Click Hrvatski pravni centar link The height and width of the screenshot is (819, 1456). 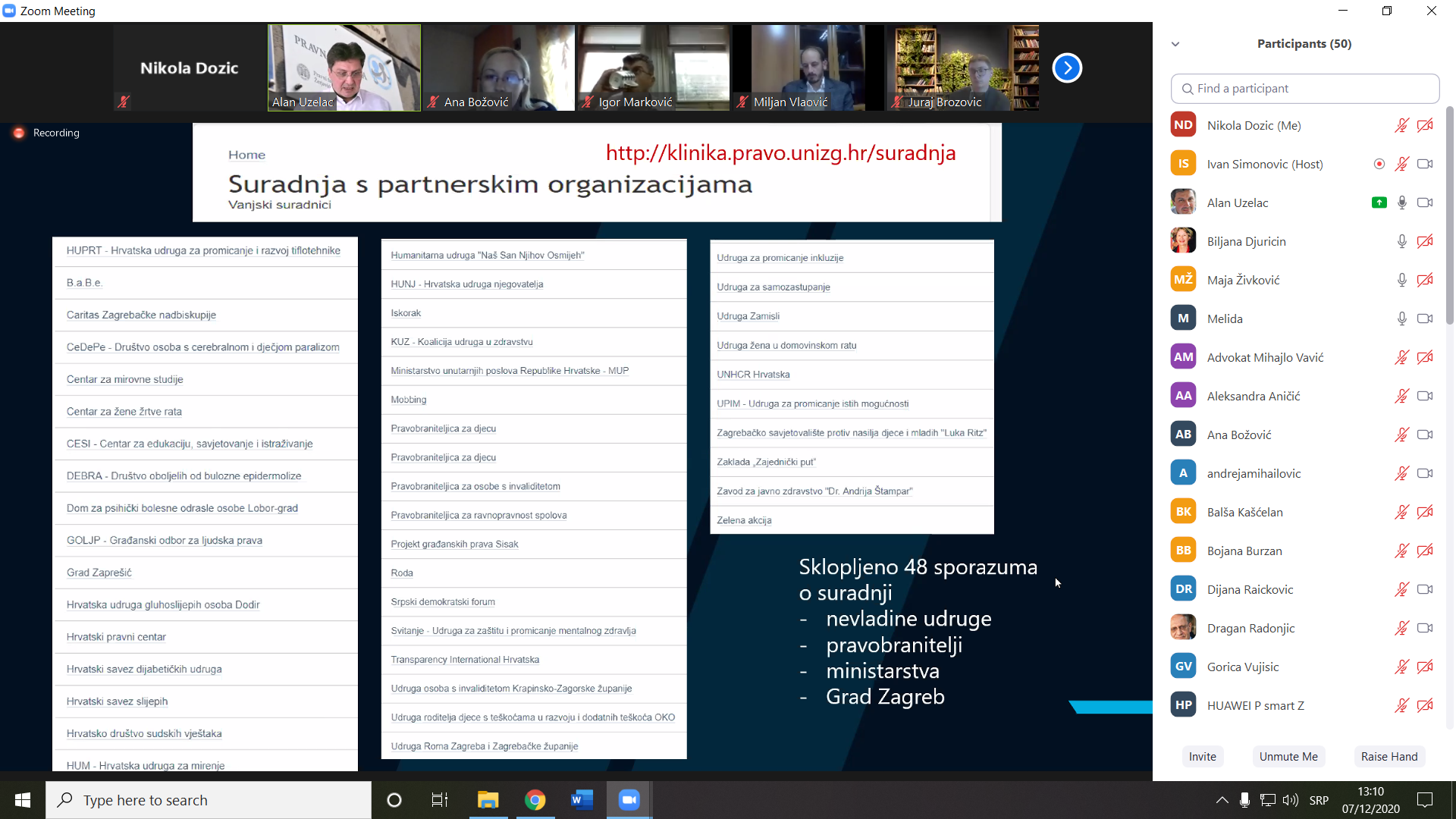pos(116,637)
